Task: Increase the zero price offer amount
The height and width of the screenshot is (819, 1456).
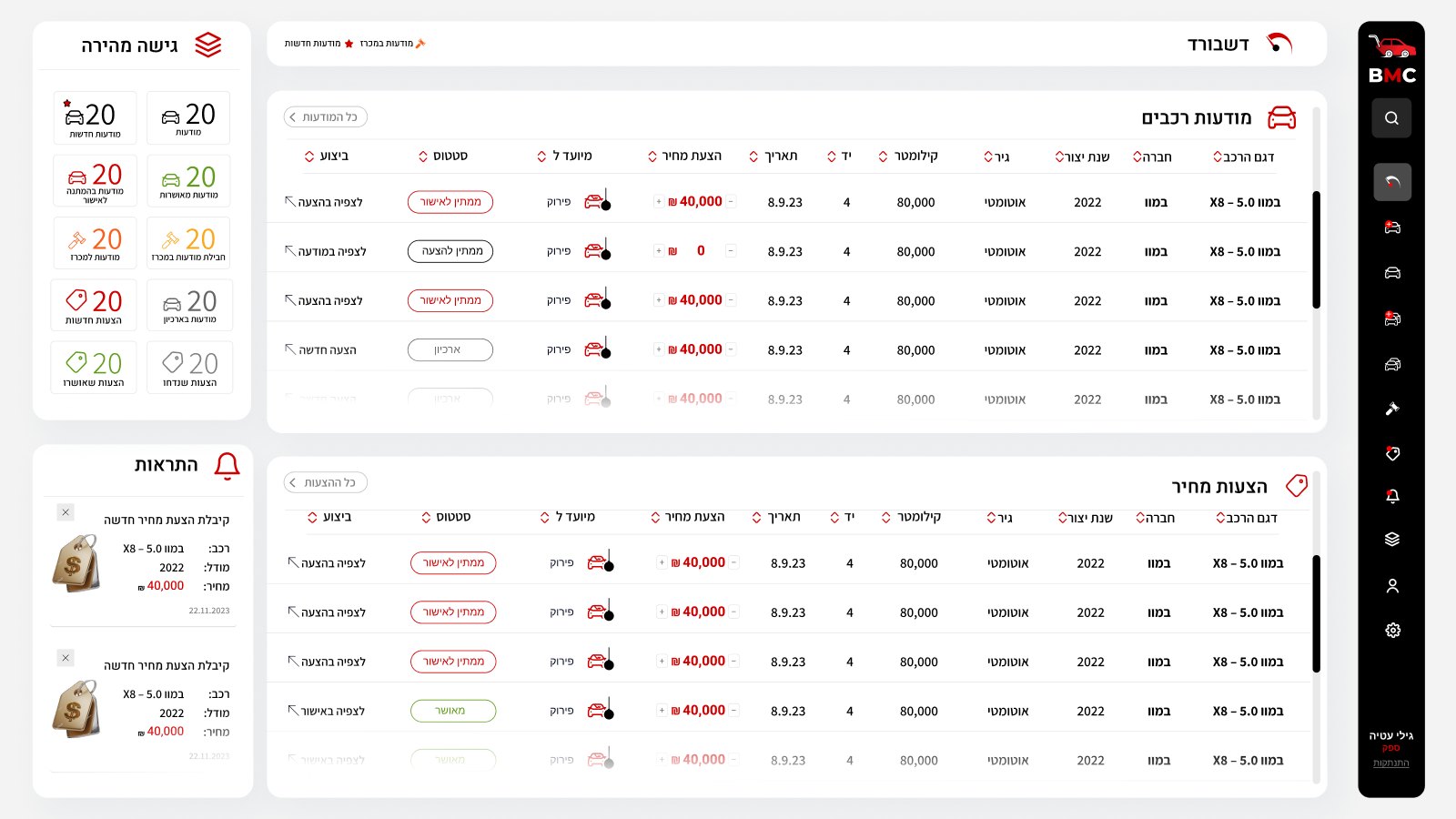Action: (658, 250)
